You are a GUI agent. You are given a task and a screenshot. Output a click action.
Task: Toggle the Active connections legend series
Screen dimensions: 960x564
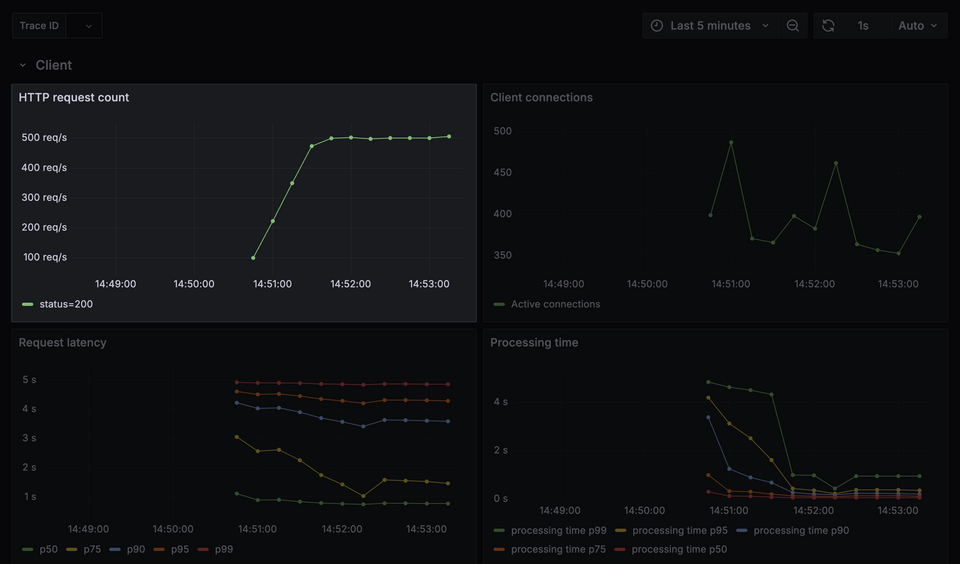point(555,304)
